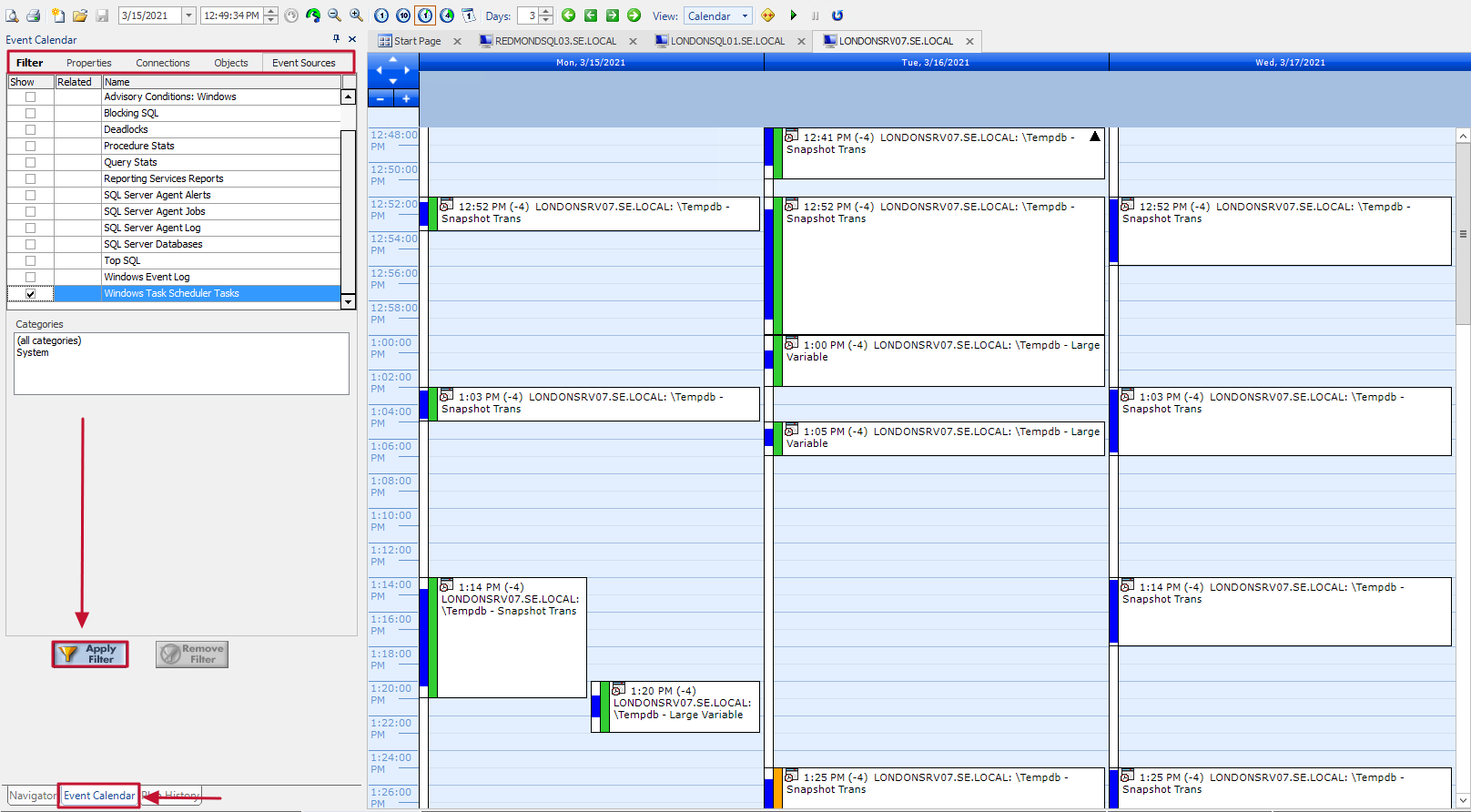Viewport: 1471px width, 812px height.
Task: Open print preview from the toolbar
Action: [12, 15]
